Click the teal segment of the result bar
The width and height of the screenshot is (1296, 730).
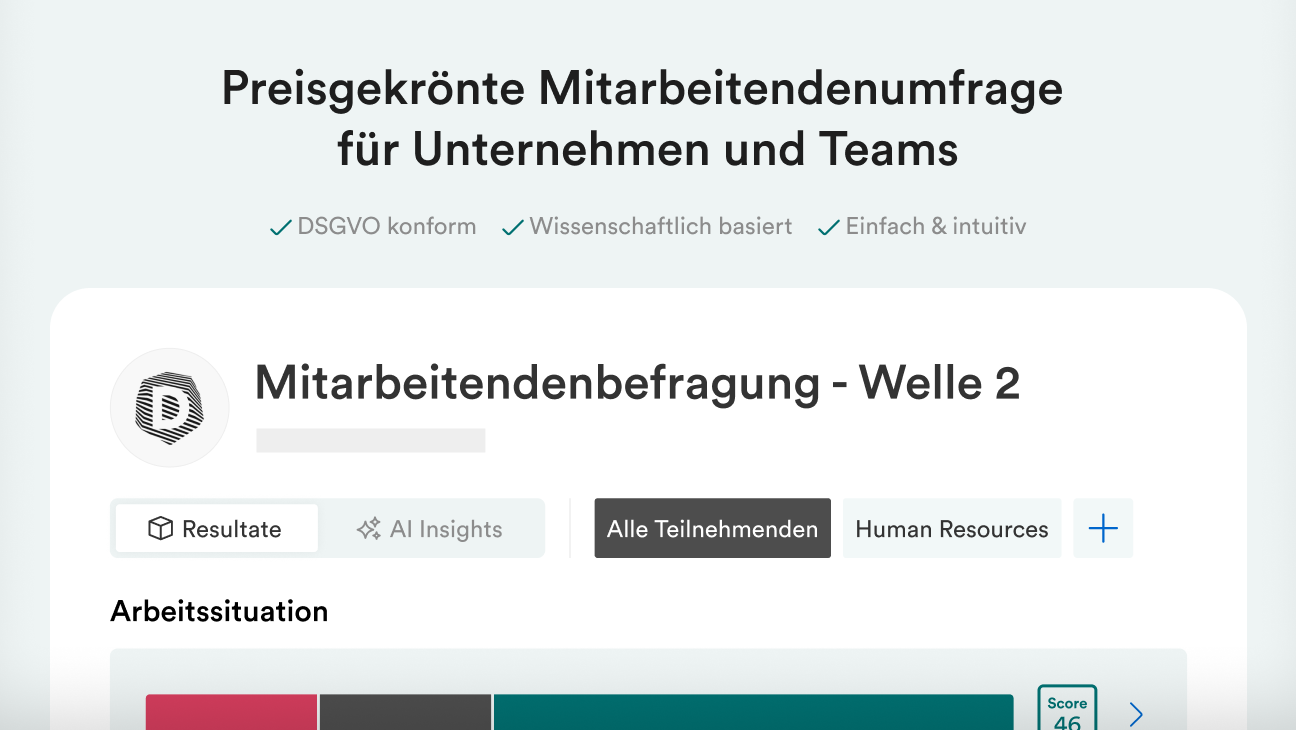[x=753, y=712]
